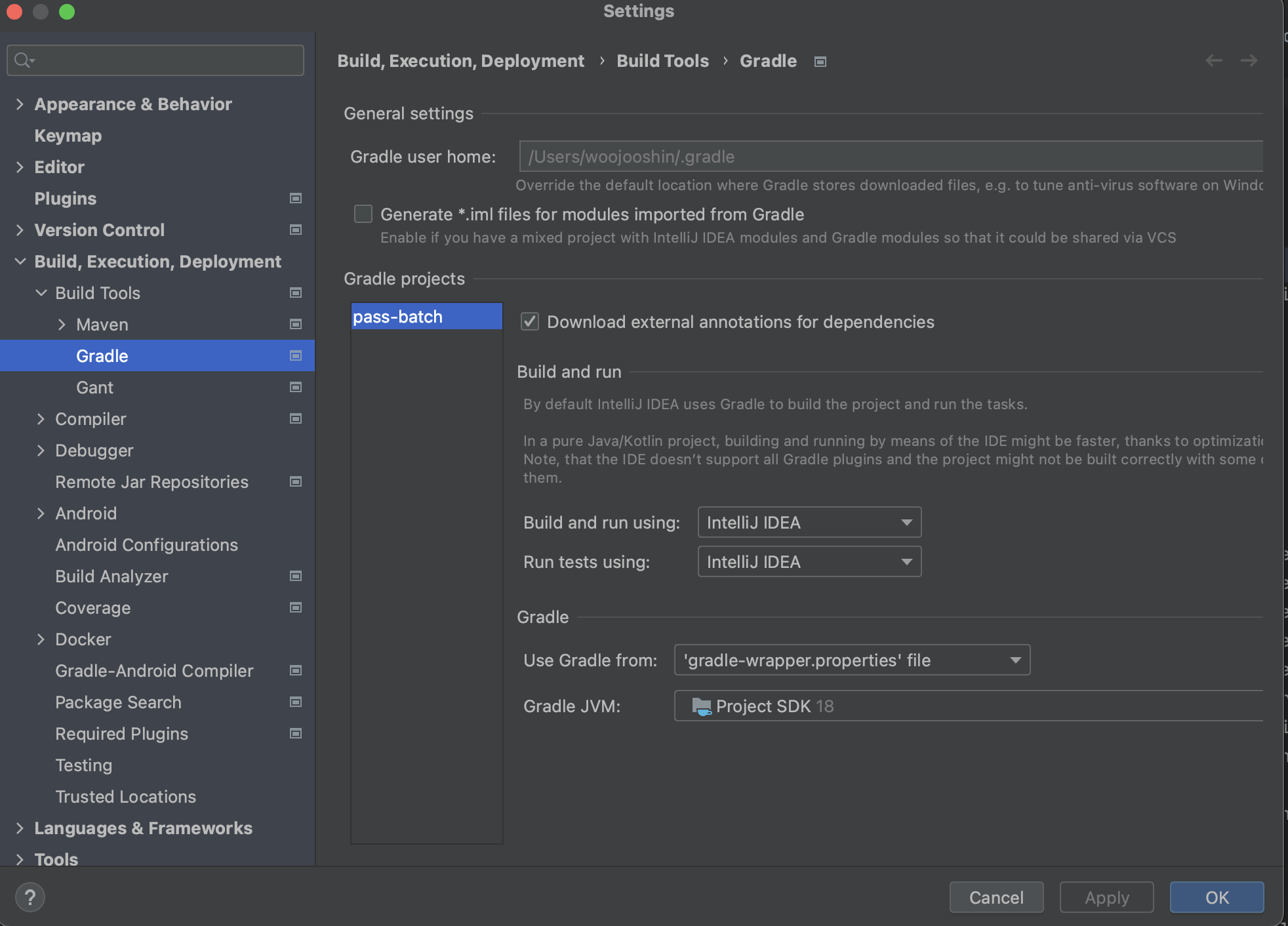
Task: Select Keymap in the settings tree
Action: click(x=68, y=136)
